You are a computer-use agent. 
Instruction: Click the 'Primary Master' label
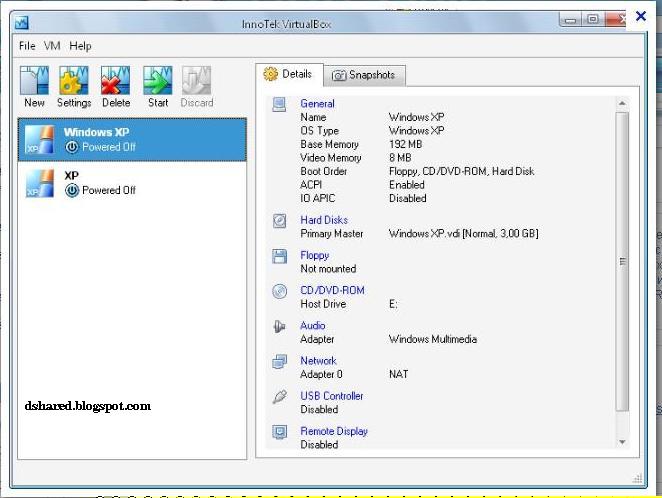(332, 234)
